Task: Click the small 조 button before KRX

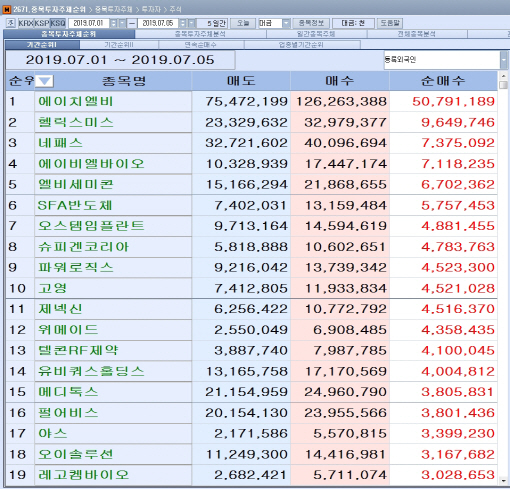Action: 10,23
